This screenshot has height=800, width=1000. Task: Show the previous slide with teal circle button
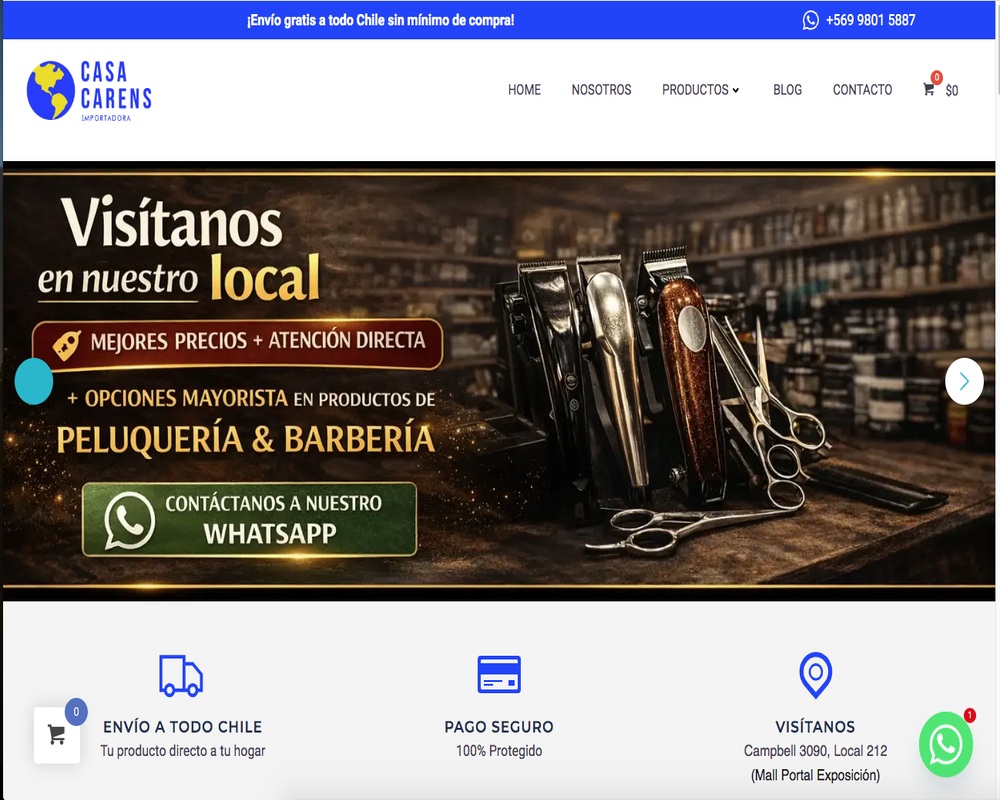tap(34, 381)
